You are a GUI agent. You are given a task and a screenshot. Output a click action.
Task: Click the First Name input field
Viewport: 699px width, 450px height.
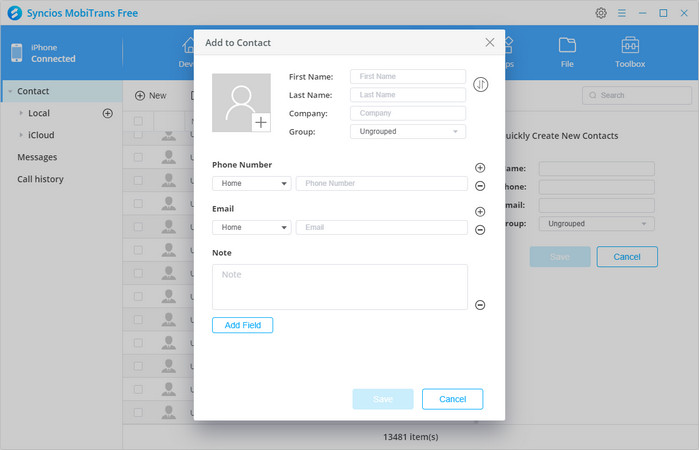(x=408, y=77)
